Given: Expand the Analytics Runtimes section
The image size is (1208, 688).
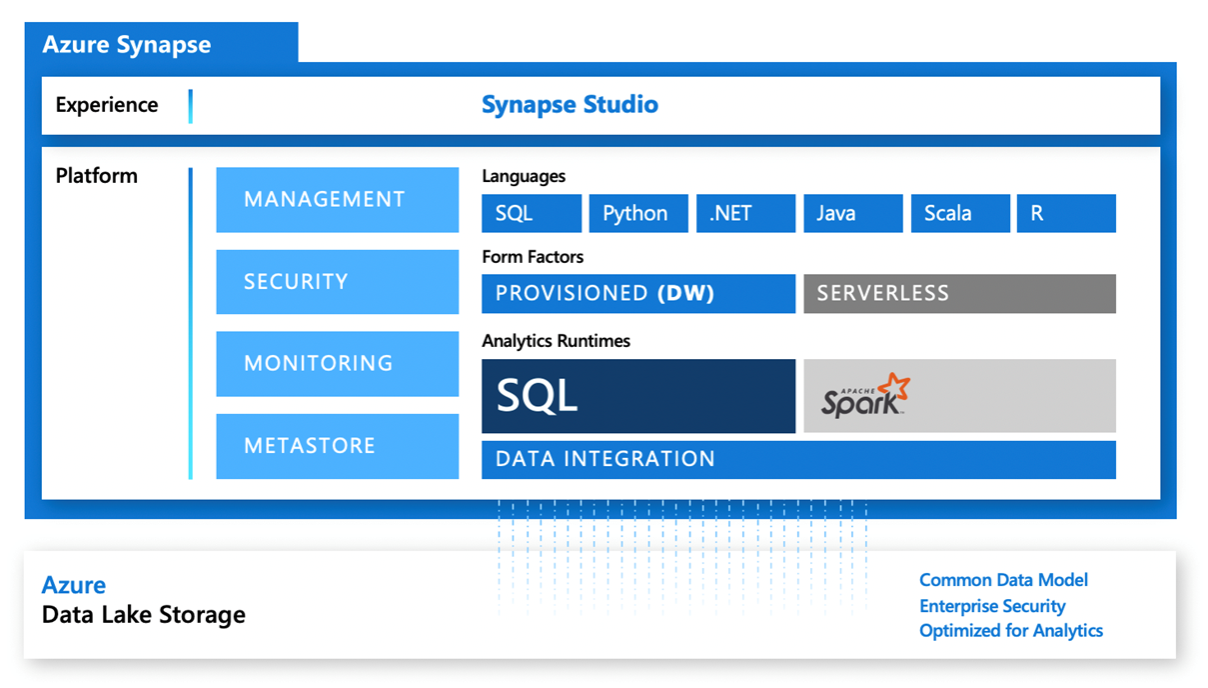Looking at the screenshot, I should pyautogui.click(x=555, y=341).
